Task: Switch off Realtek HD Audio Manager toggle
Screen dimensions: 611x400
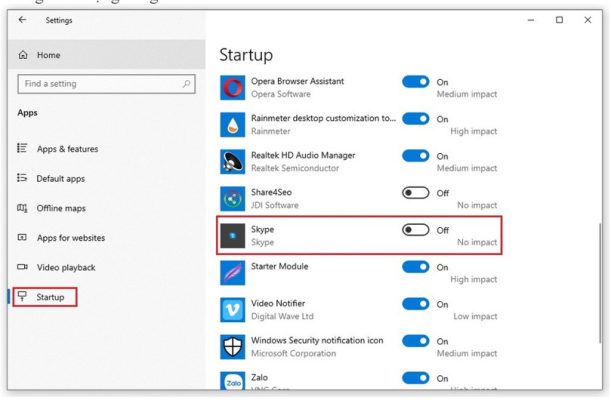Action: [416, 156]
